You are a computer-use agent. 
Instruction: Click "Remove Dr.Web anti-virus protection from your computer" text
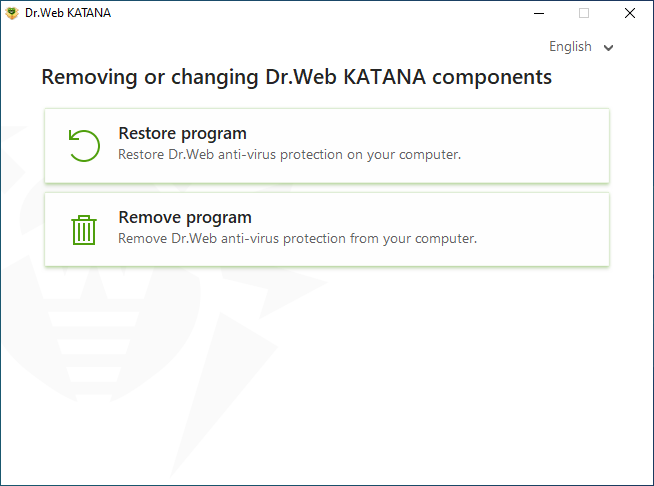tap(297, 239)
